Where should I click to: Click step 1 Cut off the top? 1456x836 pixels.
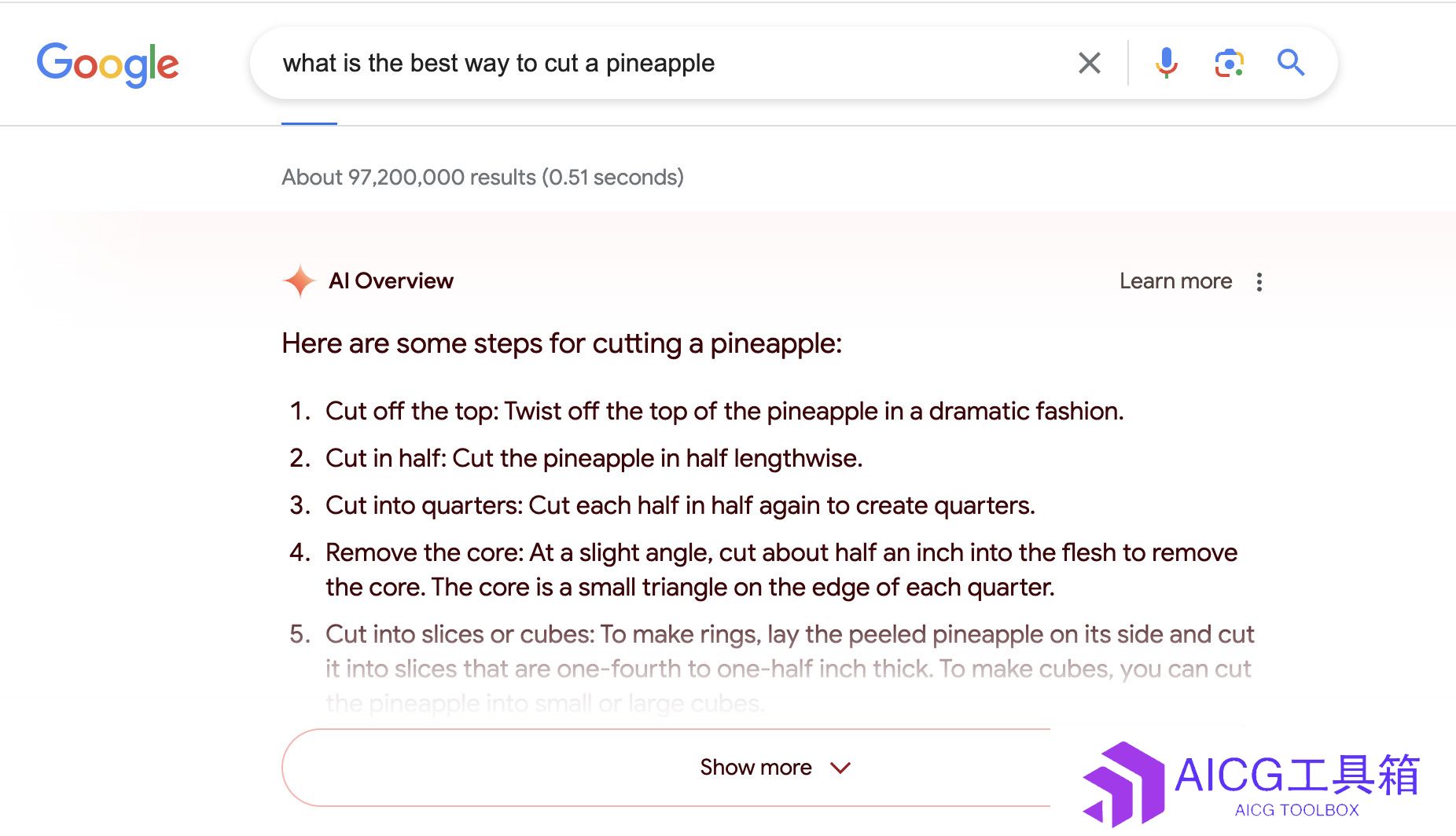pos(724,411)
